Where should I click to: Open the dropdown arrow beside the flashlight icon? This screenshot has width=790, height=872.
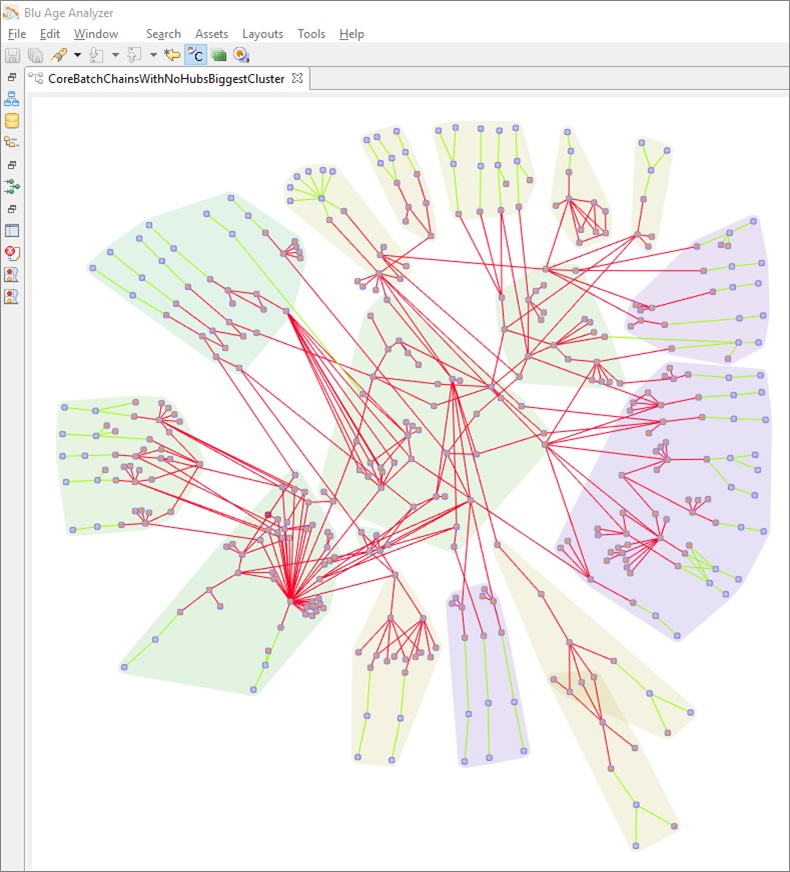pyautogui.click(x=77, y=55)
